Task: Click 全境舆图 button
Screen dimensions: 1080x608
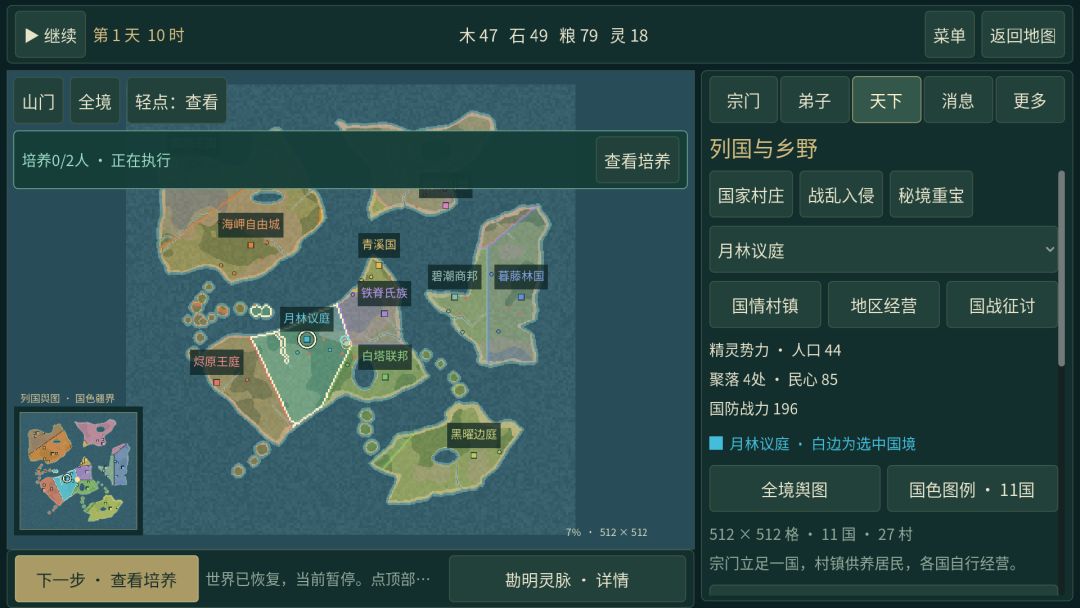Action: click(x=795, y=489)
